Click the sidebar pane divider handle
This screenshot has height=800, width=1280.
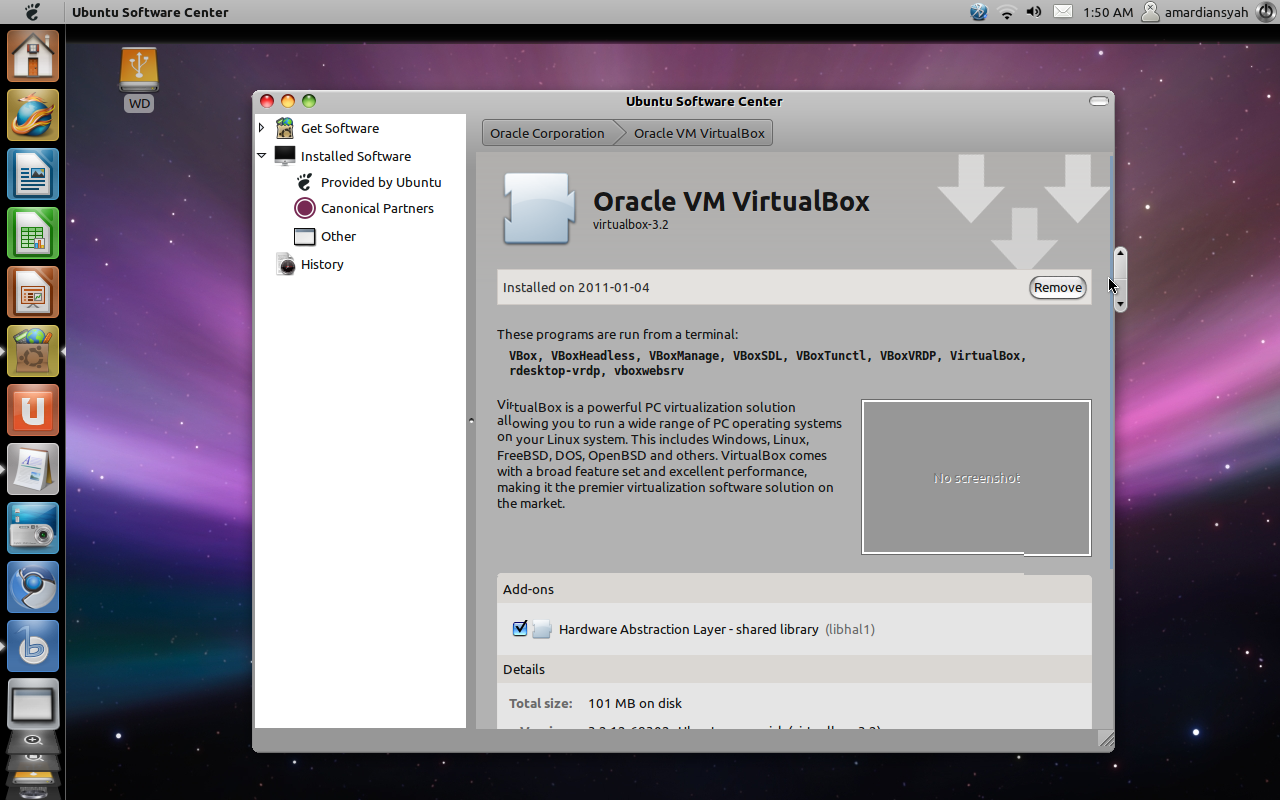coord(471,421)
